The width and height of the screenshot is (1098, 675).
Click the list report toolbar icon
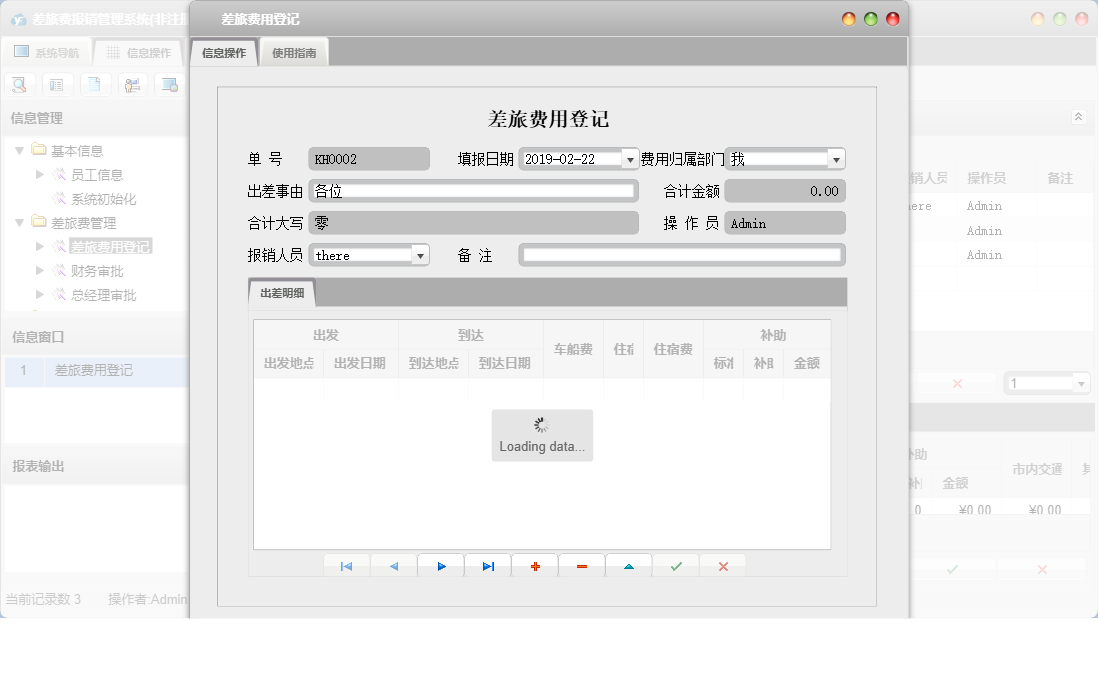[57, 84]
